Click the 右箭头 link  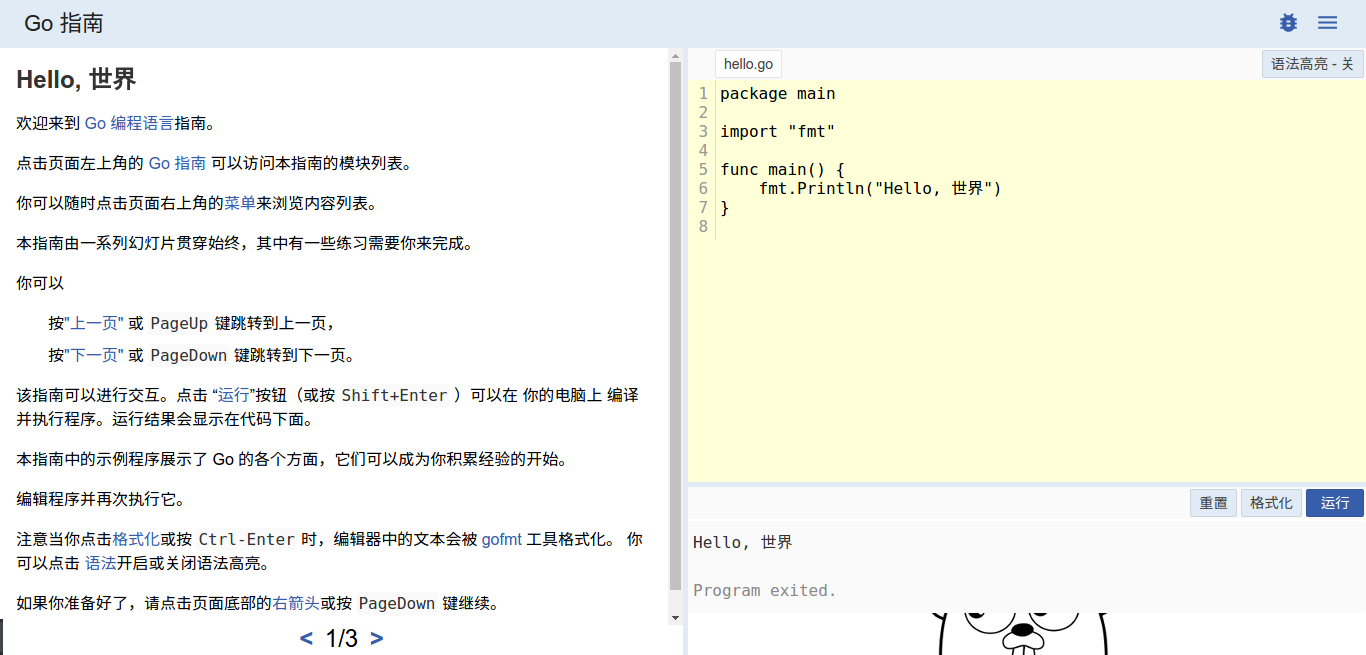[x=296, y=603]
